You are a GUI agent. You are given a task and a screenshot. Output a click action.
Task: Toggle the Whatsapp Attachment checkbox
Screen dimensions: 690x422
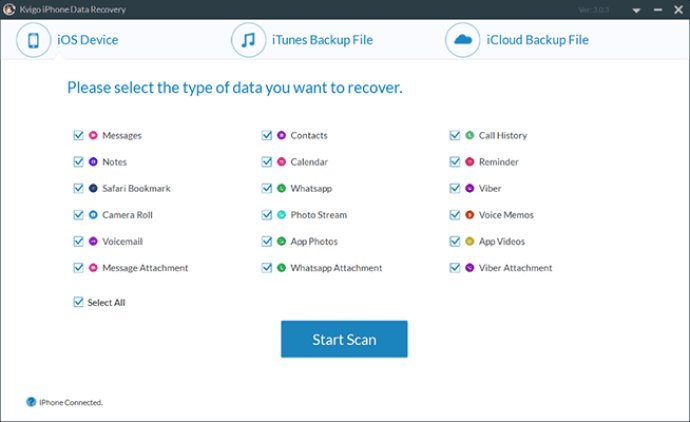point(267,268)
